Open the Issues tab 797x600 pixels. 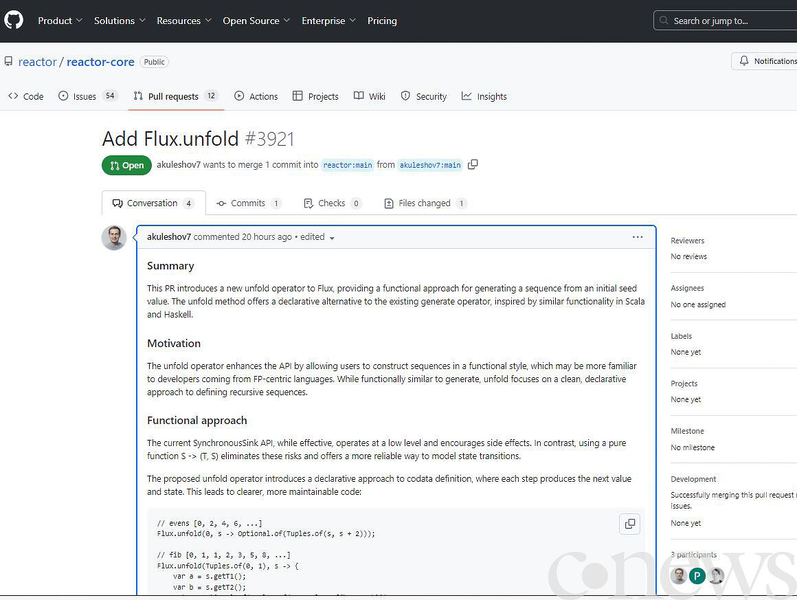[87, 96]
